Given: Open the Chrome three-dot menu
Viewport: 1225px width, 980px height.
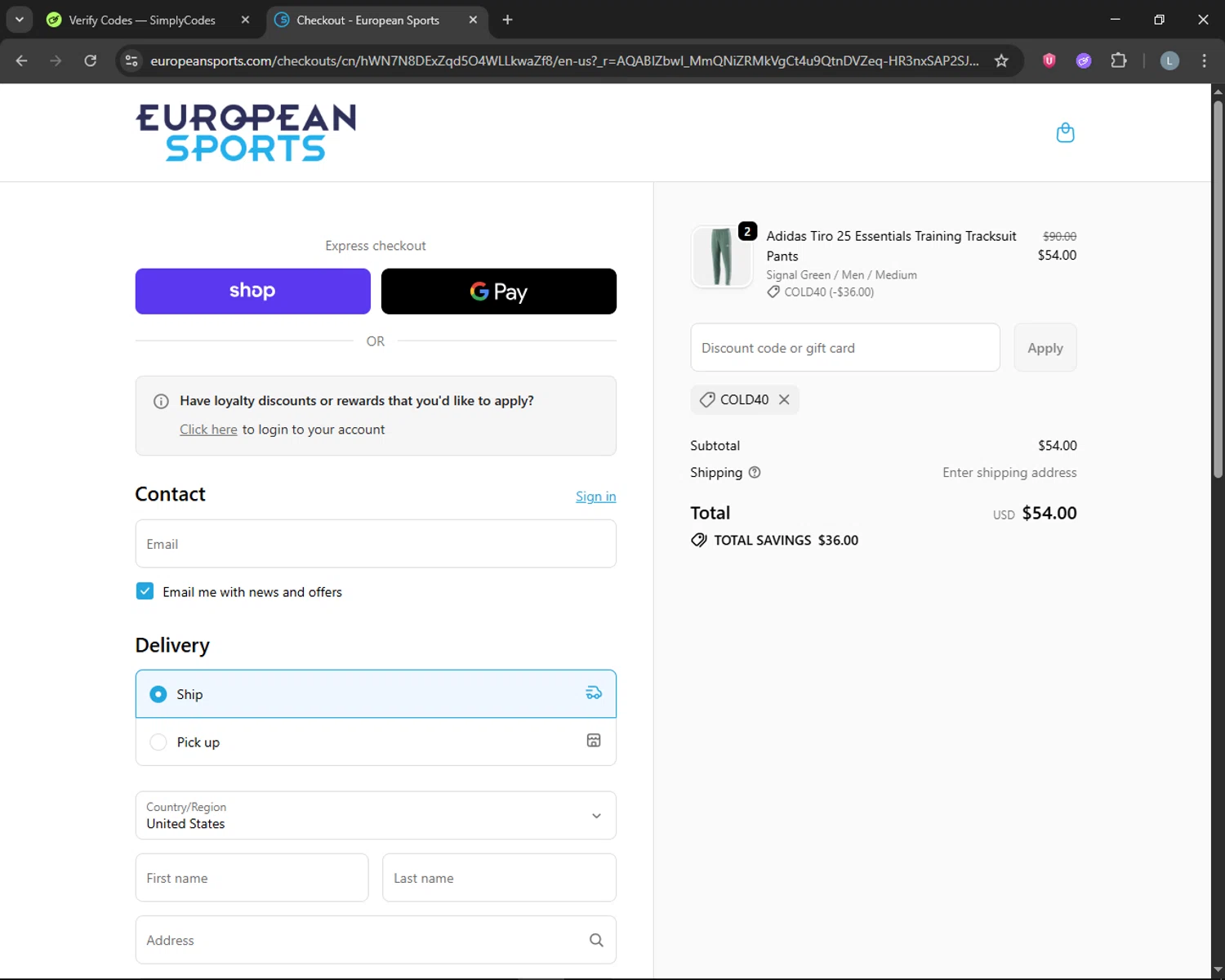Looking at the screenshot, I should [1204, 60].
